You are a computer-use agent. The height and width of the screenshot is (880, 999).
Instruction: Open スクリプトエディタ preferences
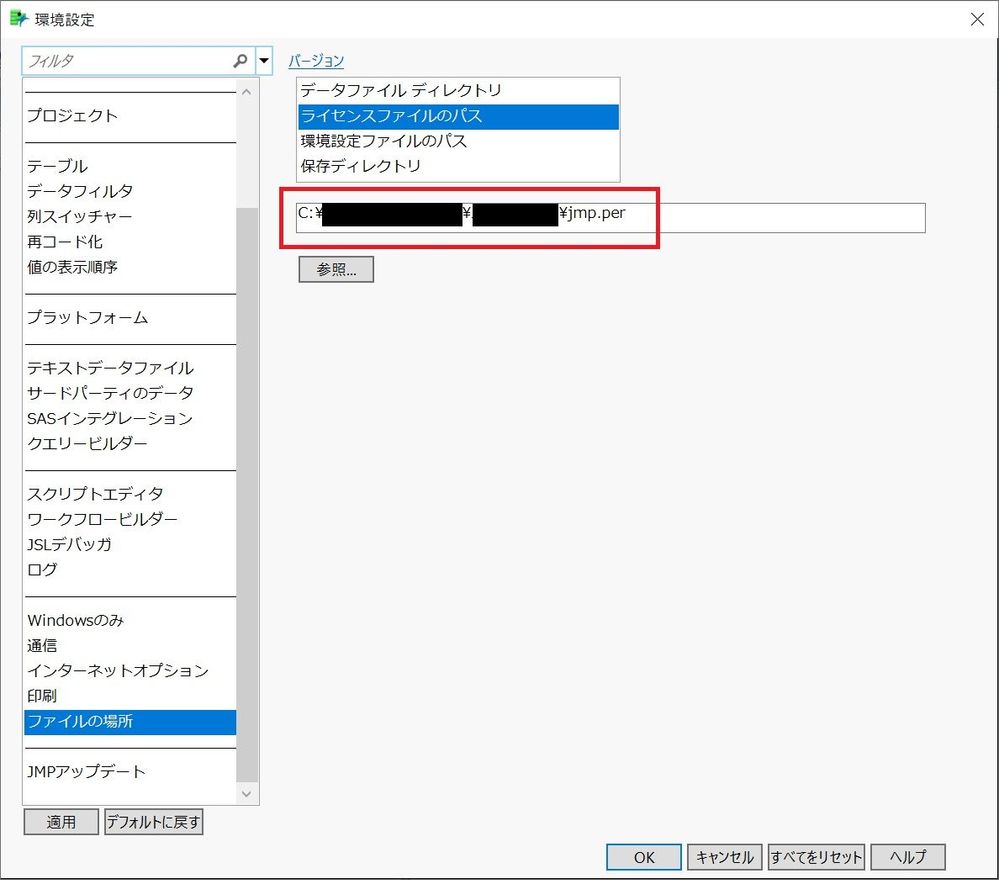[x=130, y=494]
